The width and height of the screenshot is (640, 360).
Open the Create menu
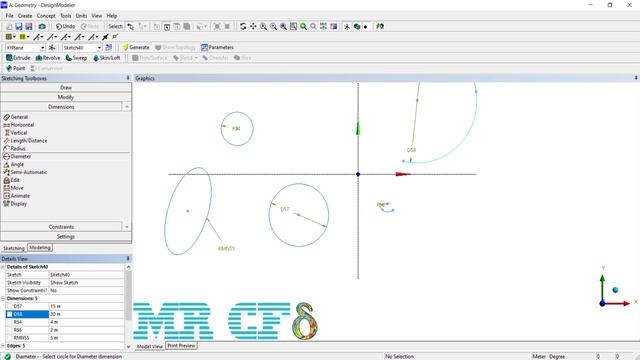click(25, 16)
